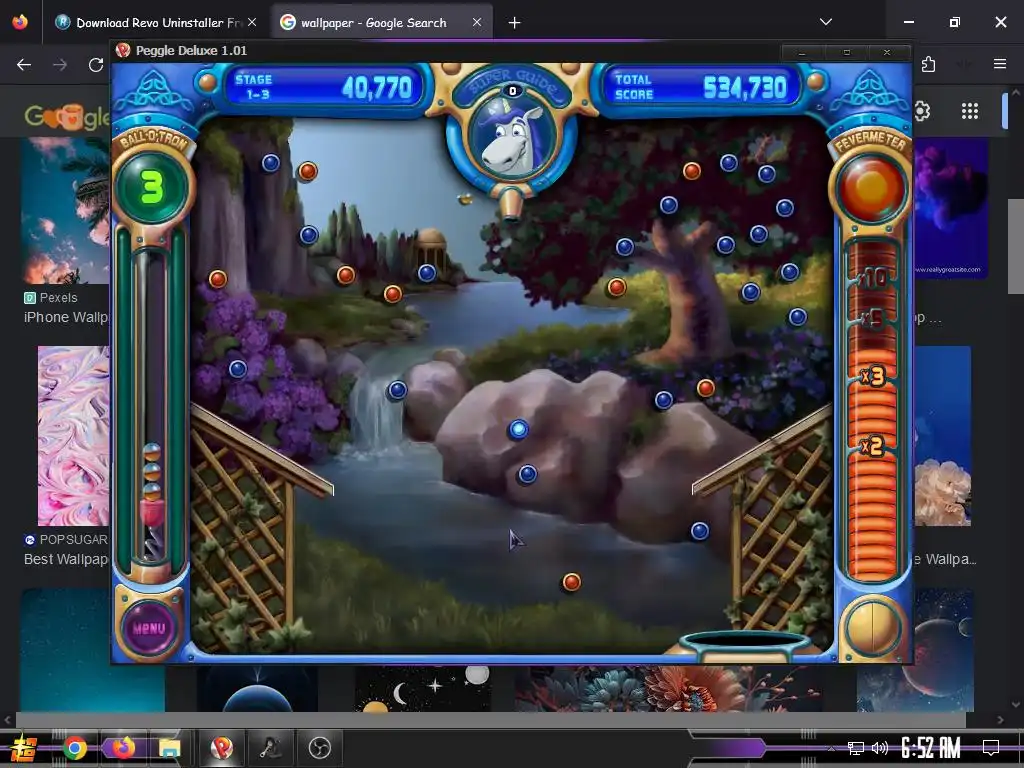Reload the Firefox page

pos(96,65)
